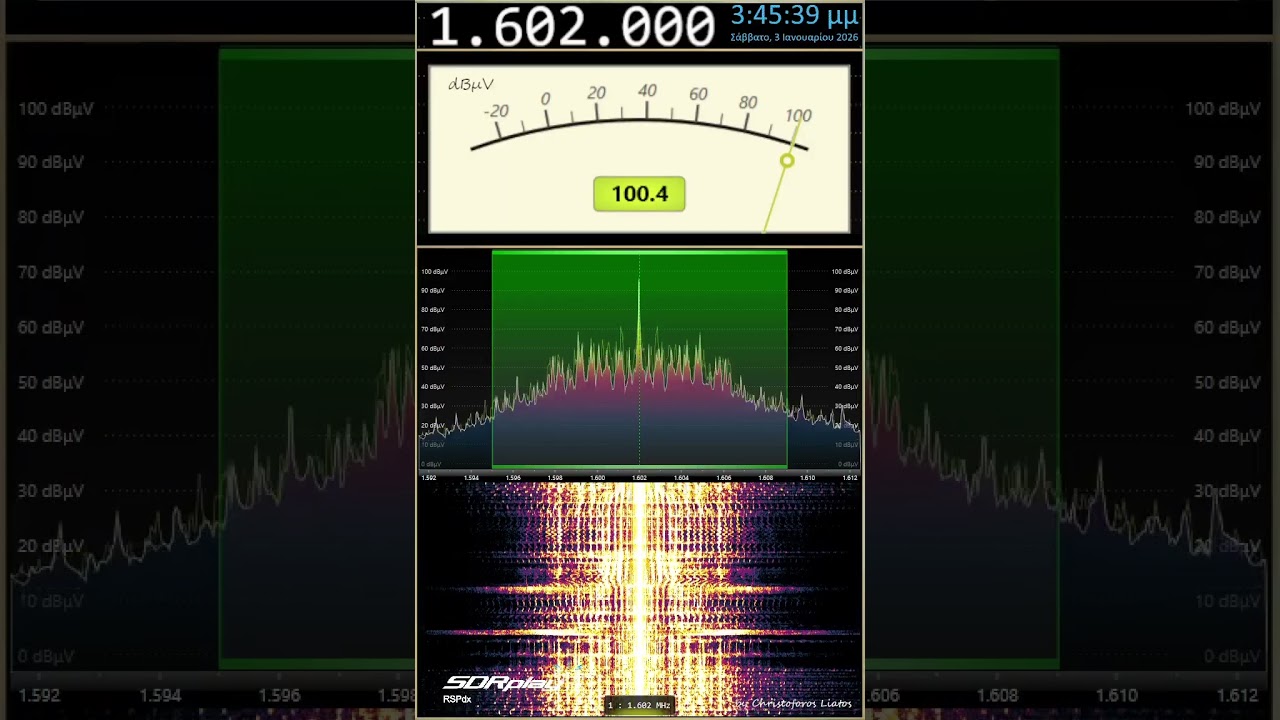Click the dBμV unit label on the meter
Image resolution: width=1280 pixels, height=720 pixels.
pos(470,85)
